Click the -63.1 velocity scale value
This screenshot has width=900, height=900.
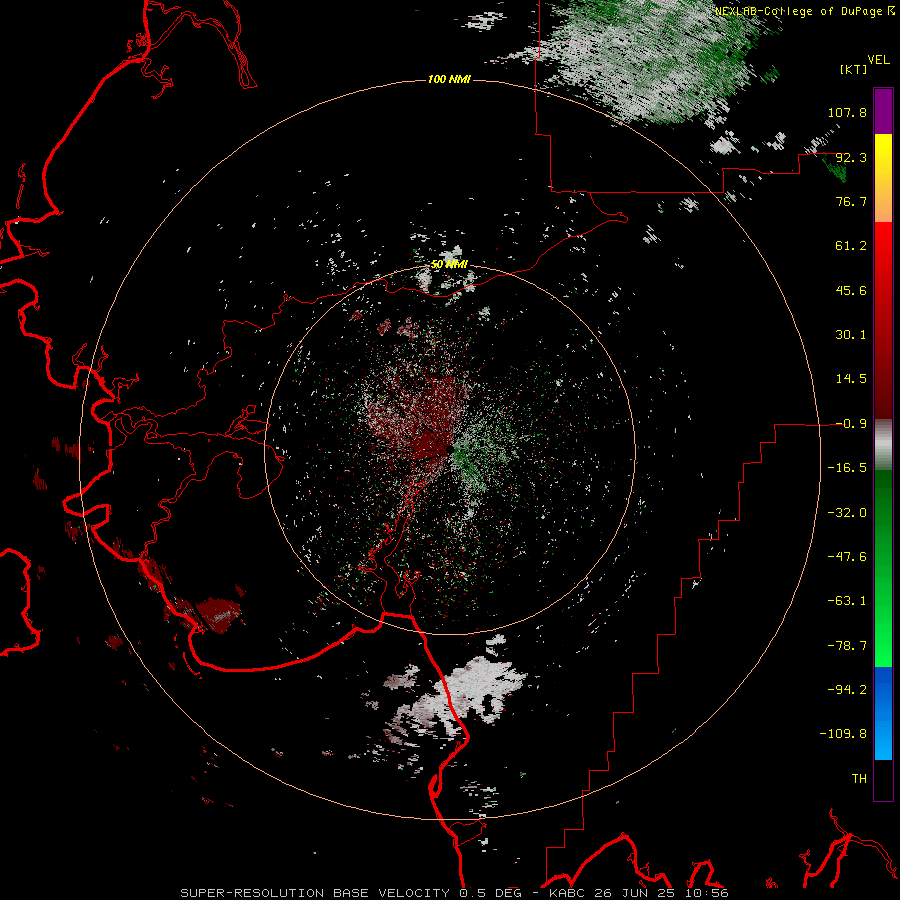pyautogui.click(x=847, y=601)
